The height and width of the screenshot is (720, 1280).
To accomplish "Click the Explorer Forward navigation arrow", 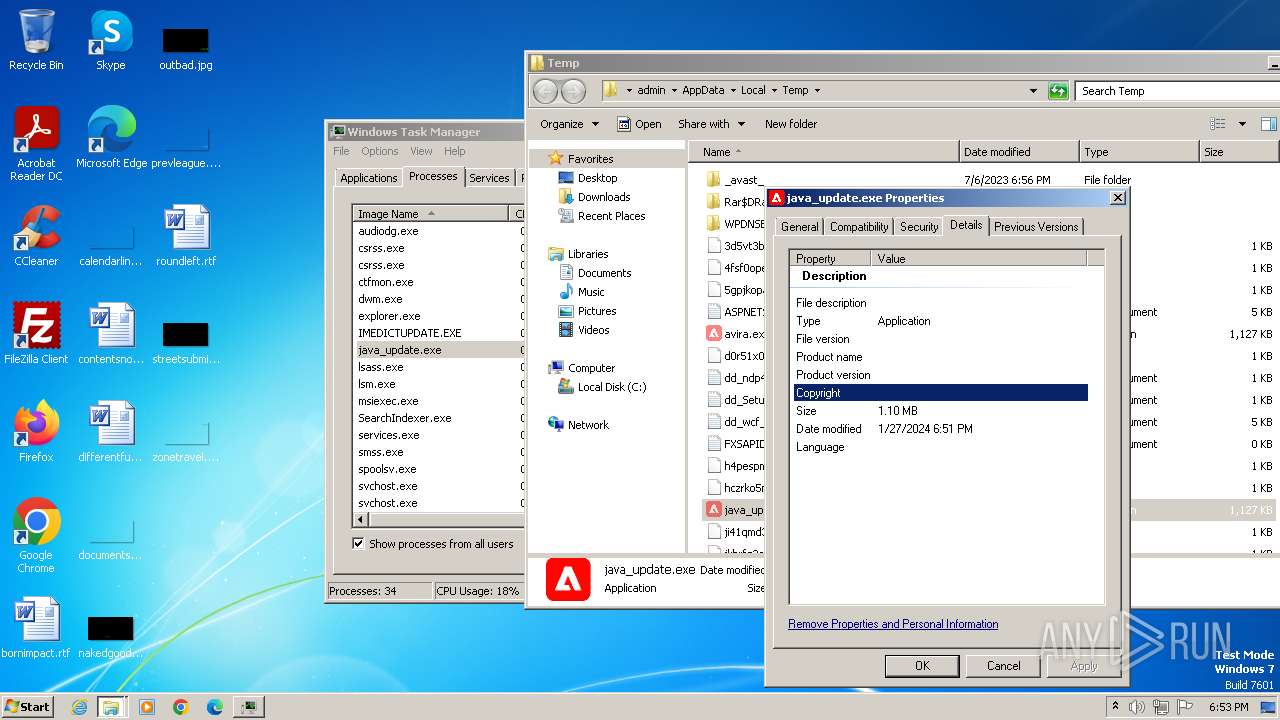I will tap(573, 91).
